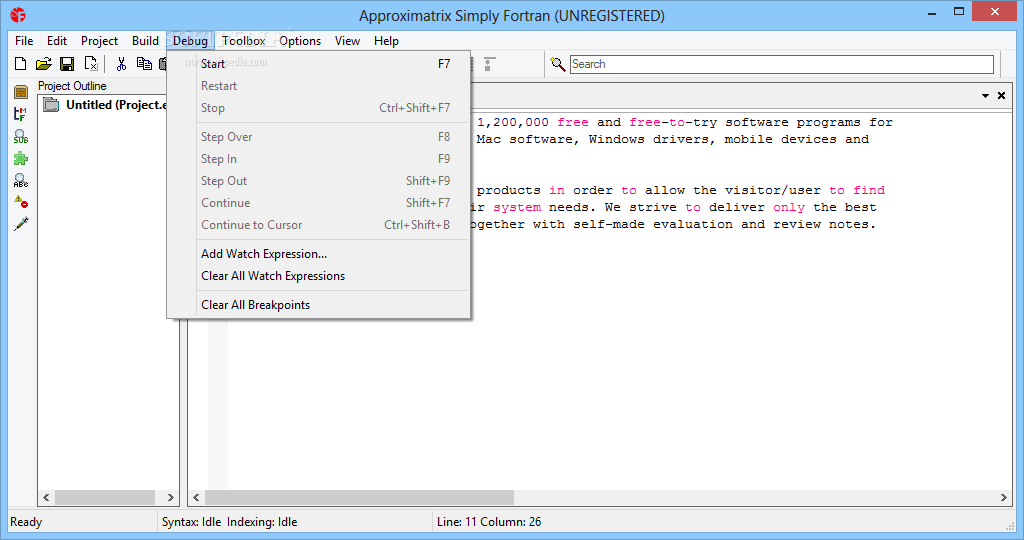Click the editor horizontal scrollbar right arrow

(x=1004, y=498)
